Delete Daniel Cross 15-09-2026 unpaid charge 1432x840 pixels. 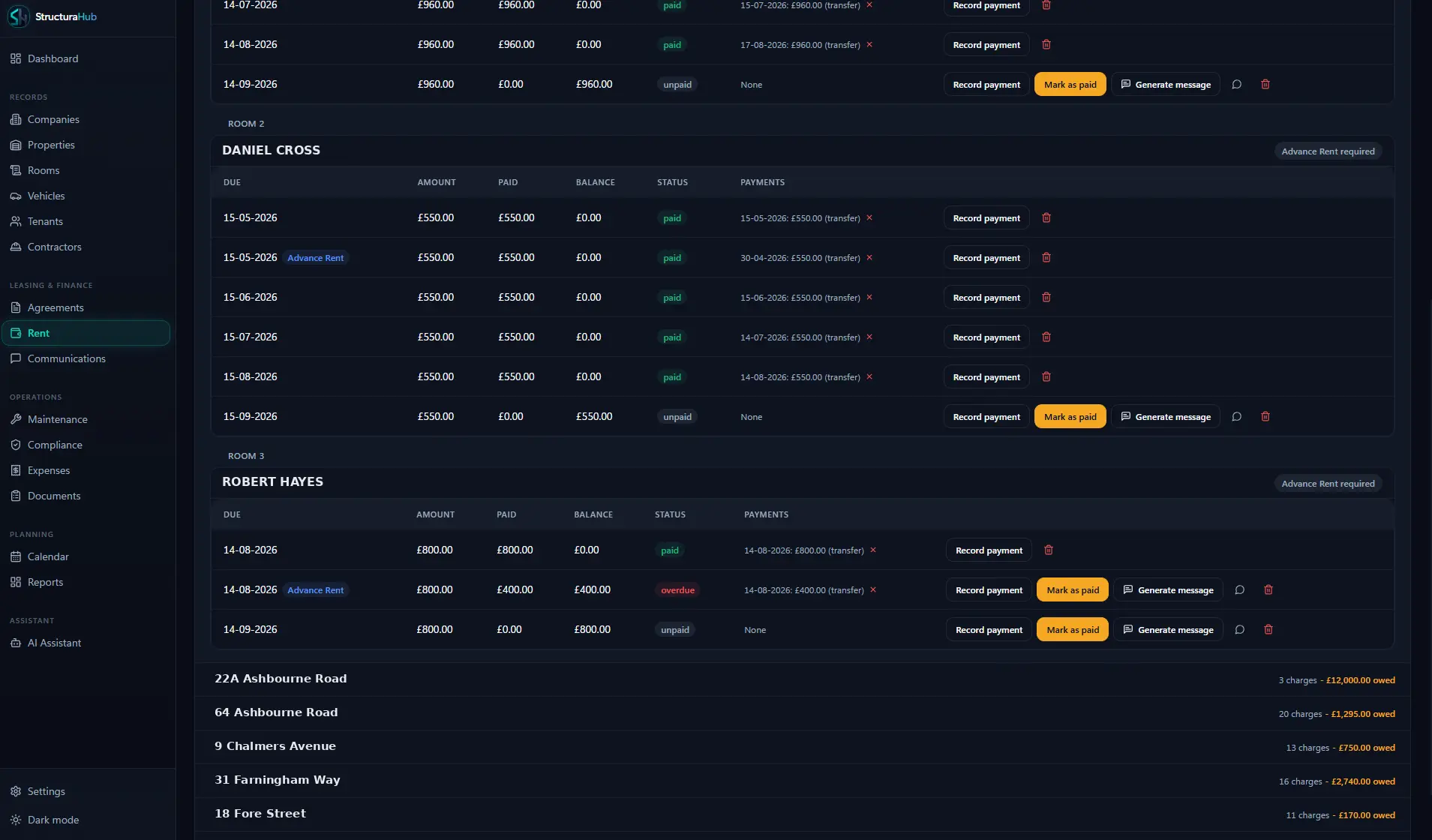pyautogui.click(x=1265, y=416)
